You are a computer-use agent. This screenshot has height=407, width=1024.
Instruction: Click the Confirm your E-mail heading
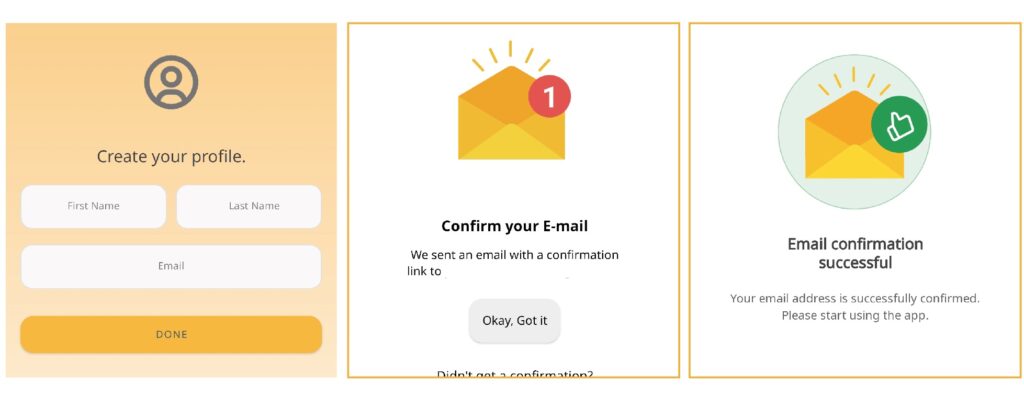pos(515,227)
